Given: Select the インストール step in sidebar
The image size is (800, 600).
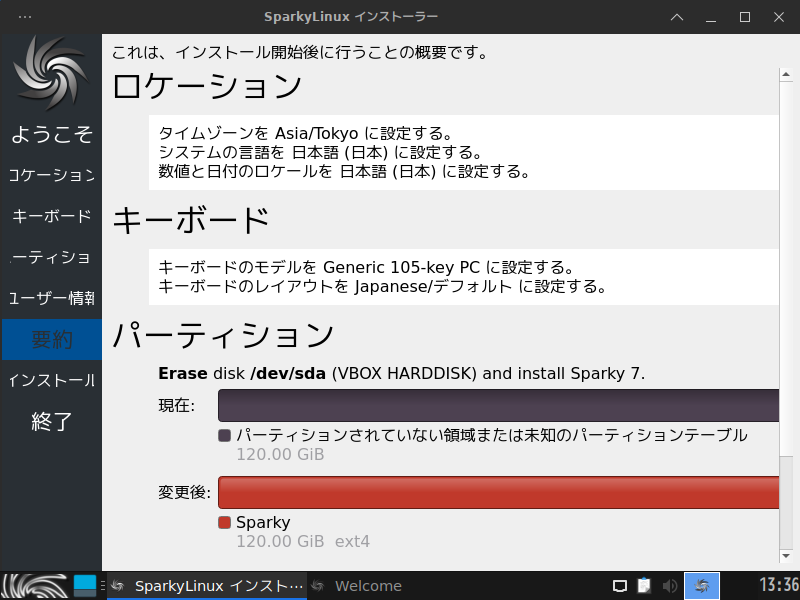Looking at the screenshot, I should 52,381.
